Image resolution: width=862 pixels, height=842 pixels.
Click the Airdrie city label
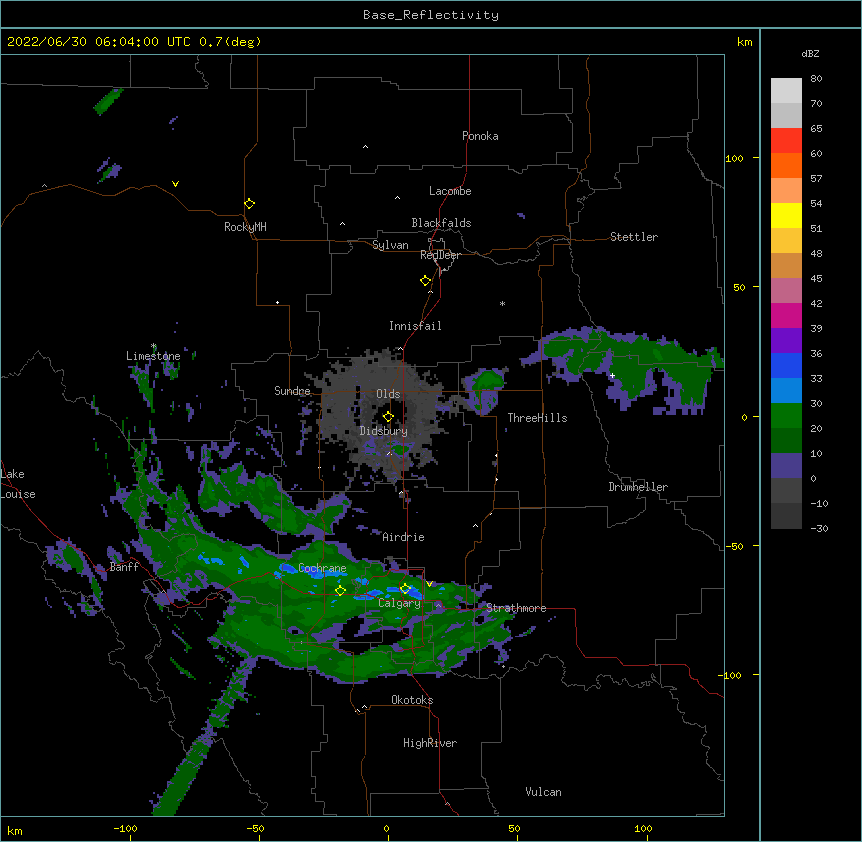[403, 537]
